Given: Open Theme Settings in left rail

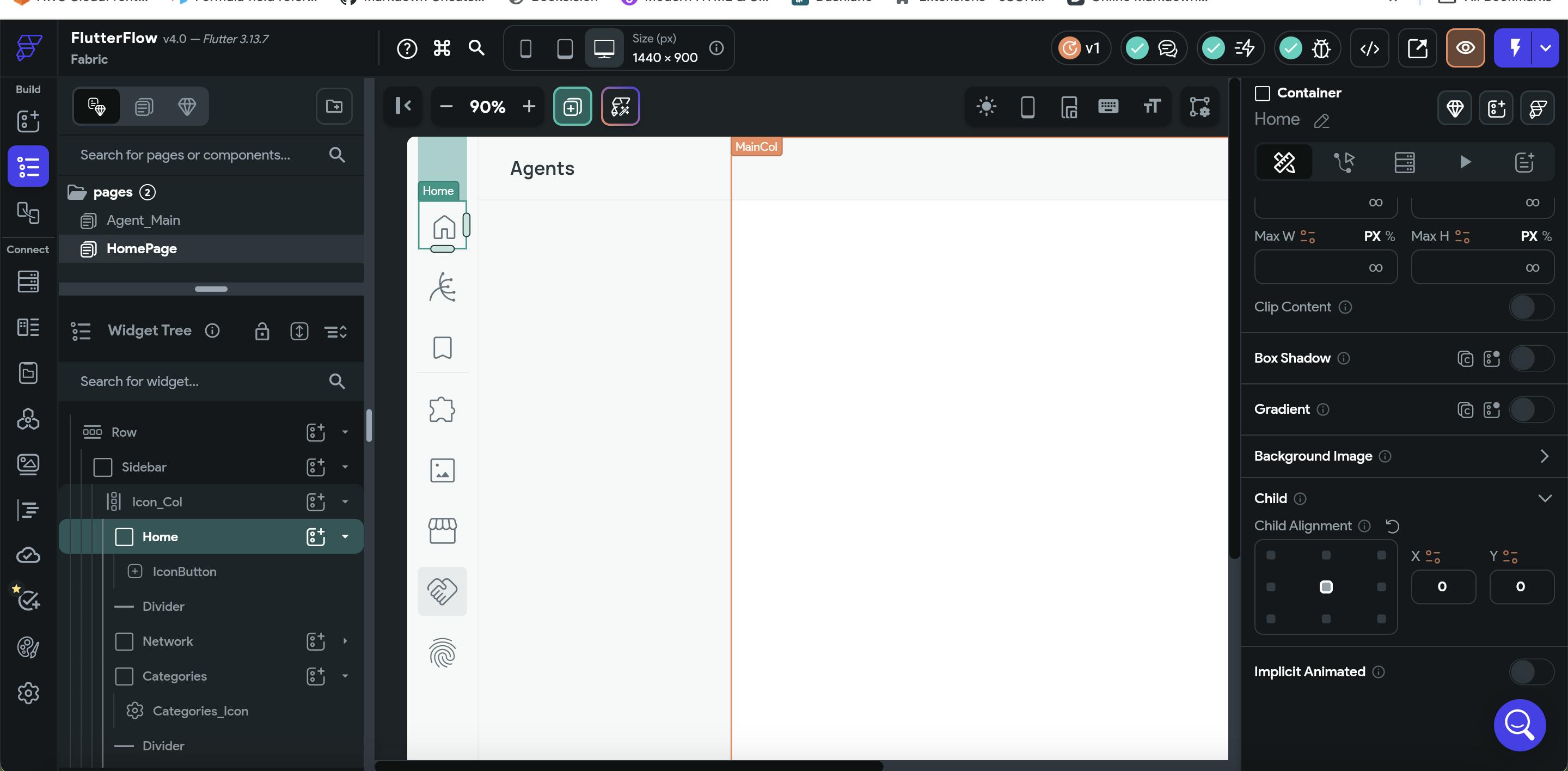Looking at the screenshot, I should coord(28,647).
